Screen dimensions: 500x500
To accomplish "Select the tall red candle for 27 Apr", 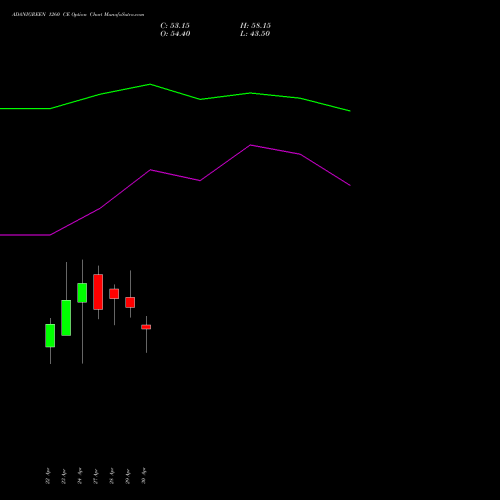I will pyautogui.click(x=98, y=292).
